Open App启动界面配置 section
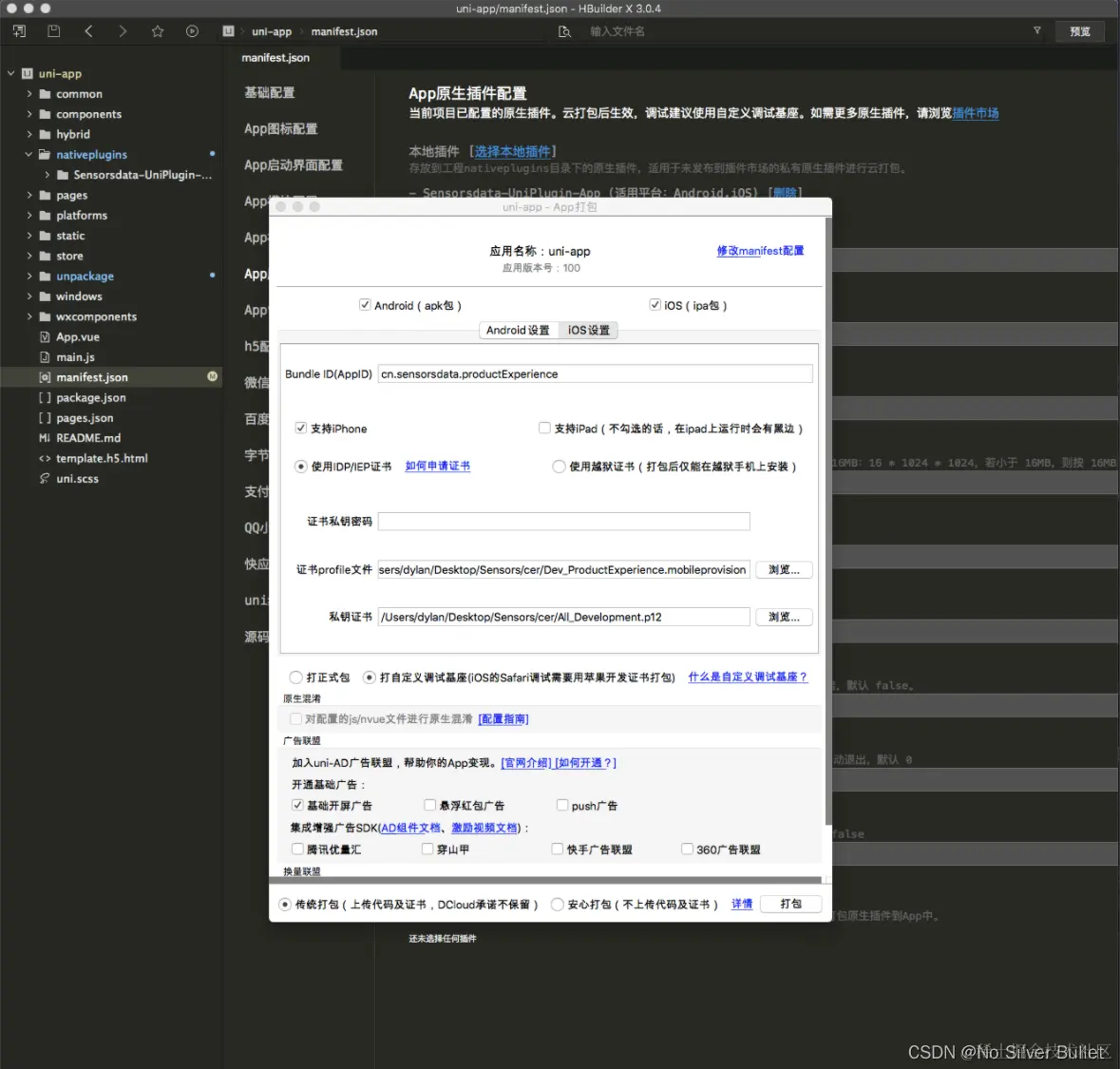The height and width of the screenshot is (1069, 1120). pyautogui.click(x=293, y=165)
